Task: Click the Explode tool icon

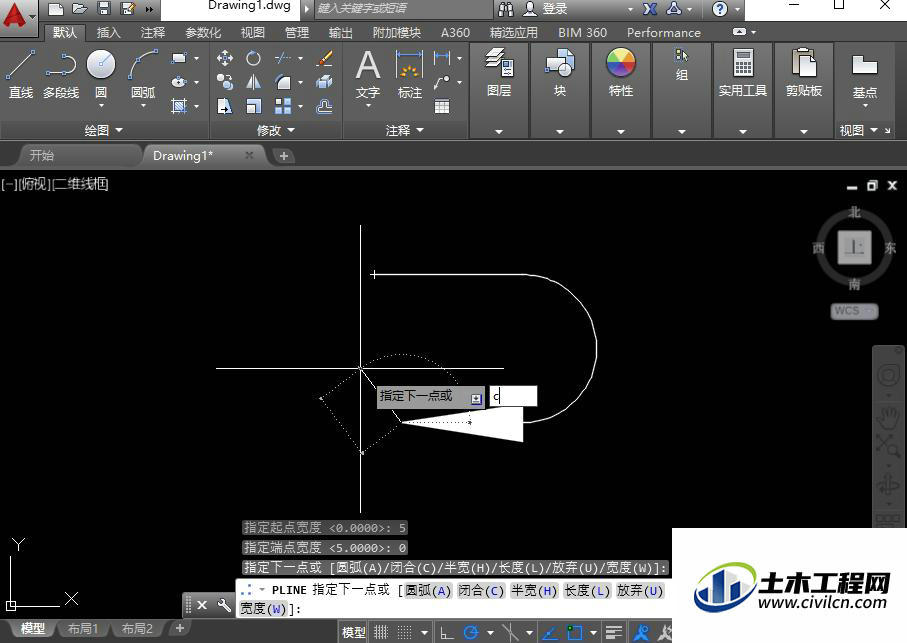Action: 325,82
